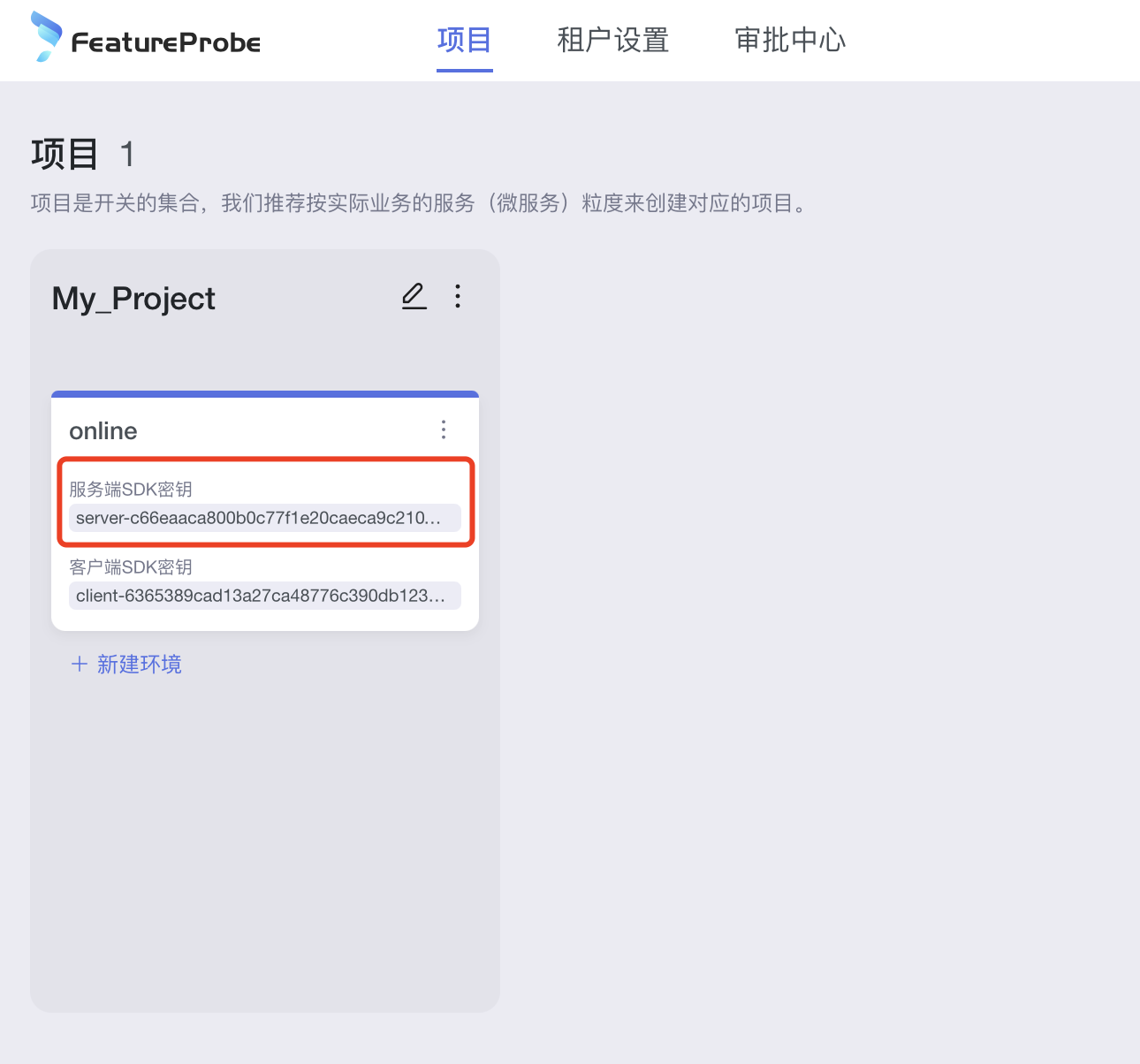Click the My_Project title

point(133,299)
